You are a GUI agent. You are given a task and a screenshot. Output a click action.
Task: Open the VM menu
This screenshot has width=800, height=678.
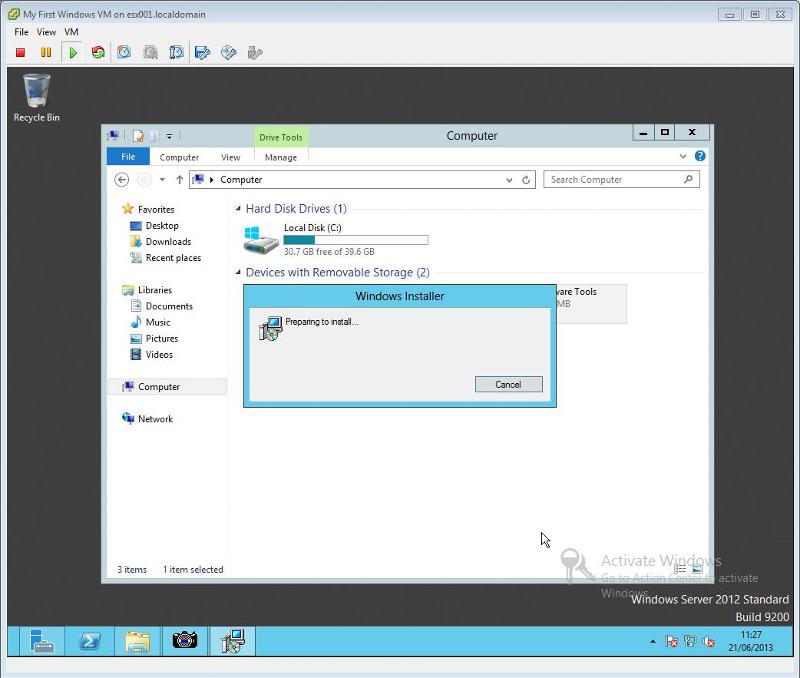point(71,32)
